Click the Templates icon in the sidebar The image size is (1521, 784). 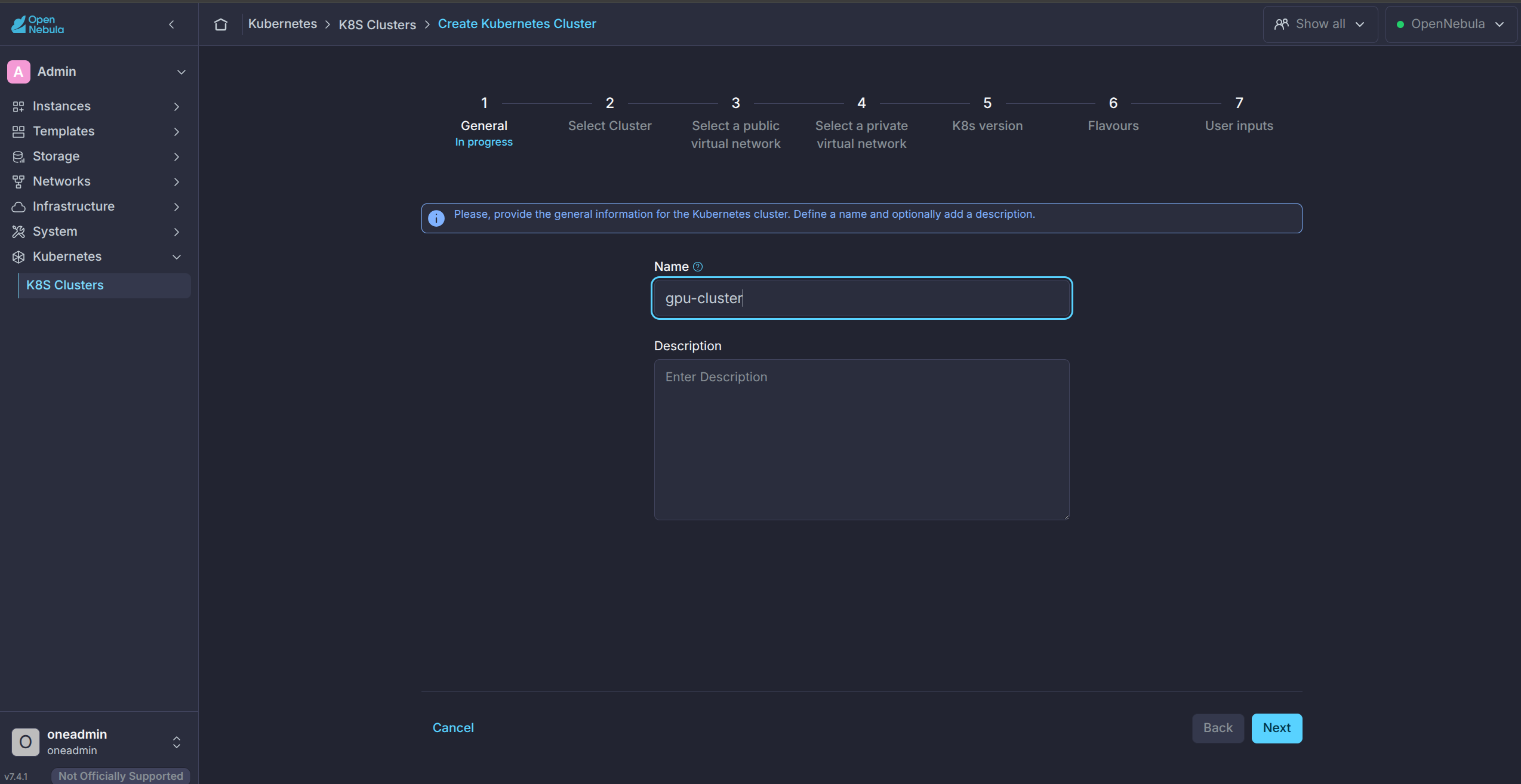click(19, 131)
